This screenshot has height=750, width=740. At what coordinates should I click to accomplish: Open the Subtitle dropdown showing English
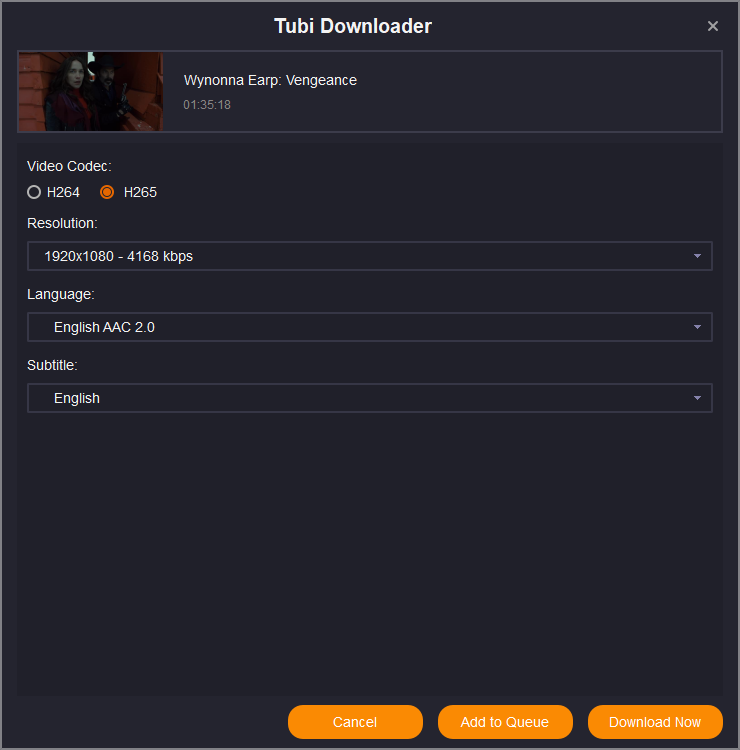point(370,398)
